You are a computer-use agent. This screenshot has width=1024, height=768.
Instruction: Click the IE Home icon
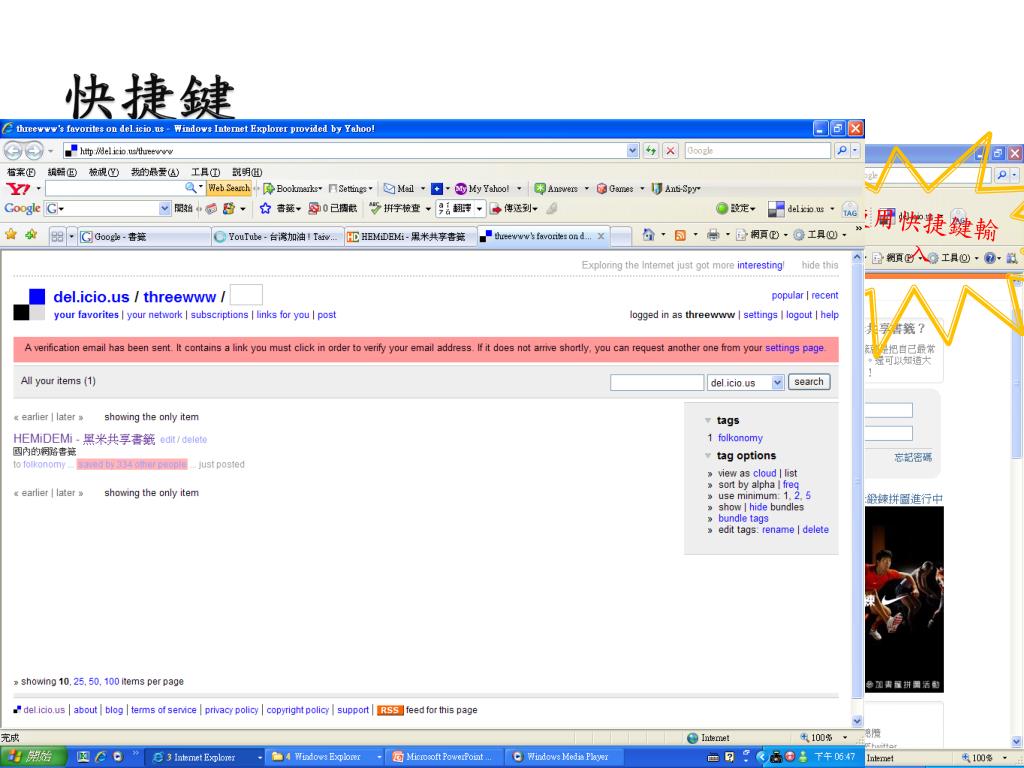point(648,235)
